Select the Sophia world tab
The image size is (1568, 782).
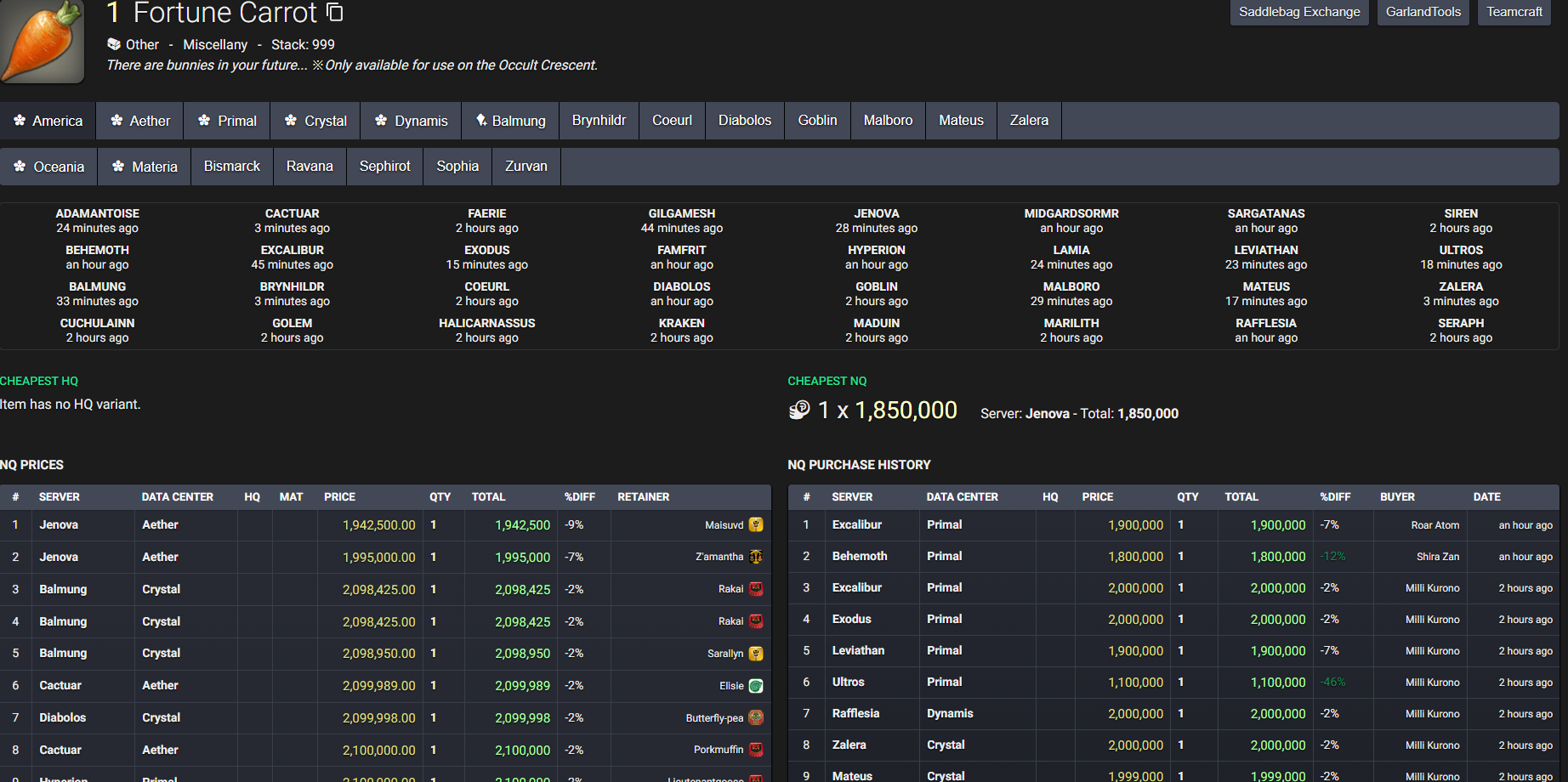pos(457,167)
